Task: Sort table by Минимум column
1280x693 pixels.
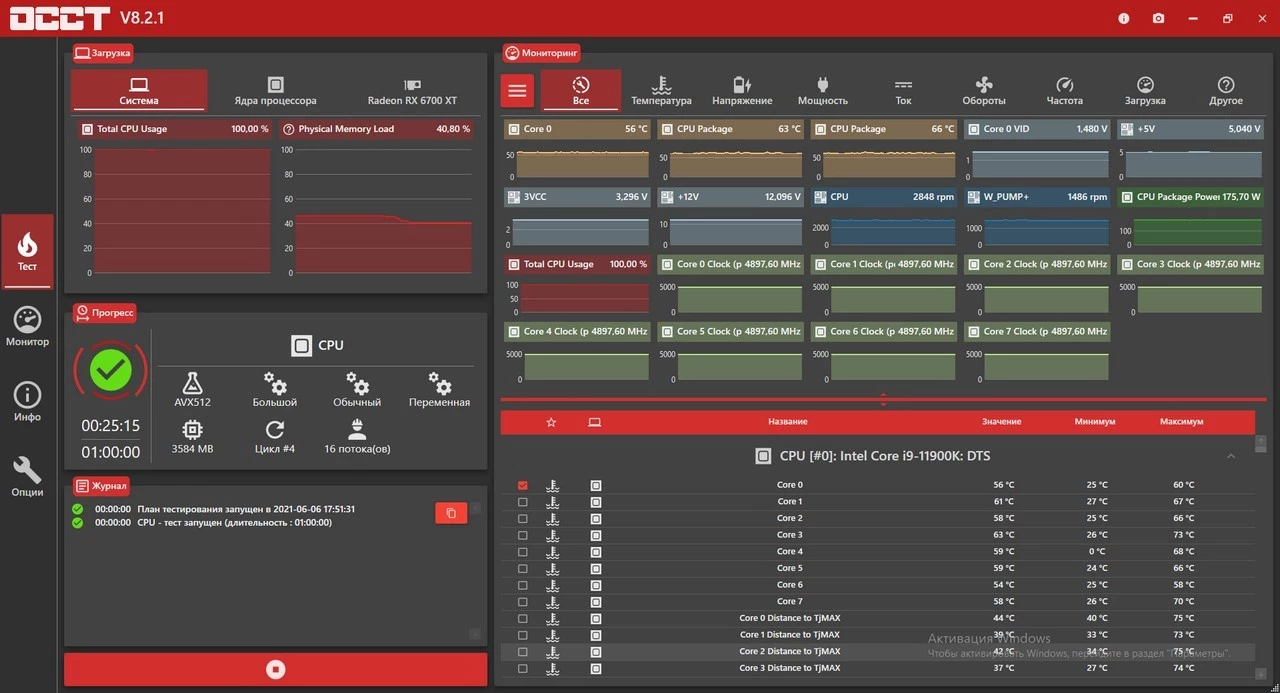Action: tap(1095, 422)
